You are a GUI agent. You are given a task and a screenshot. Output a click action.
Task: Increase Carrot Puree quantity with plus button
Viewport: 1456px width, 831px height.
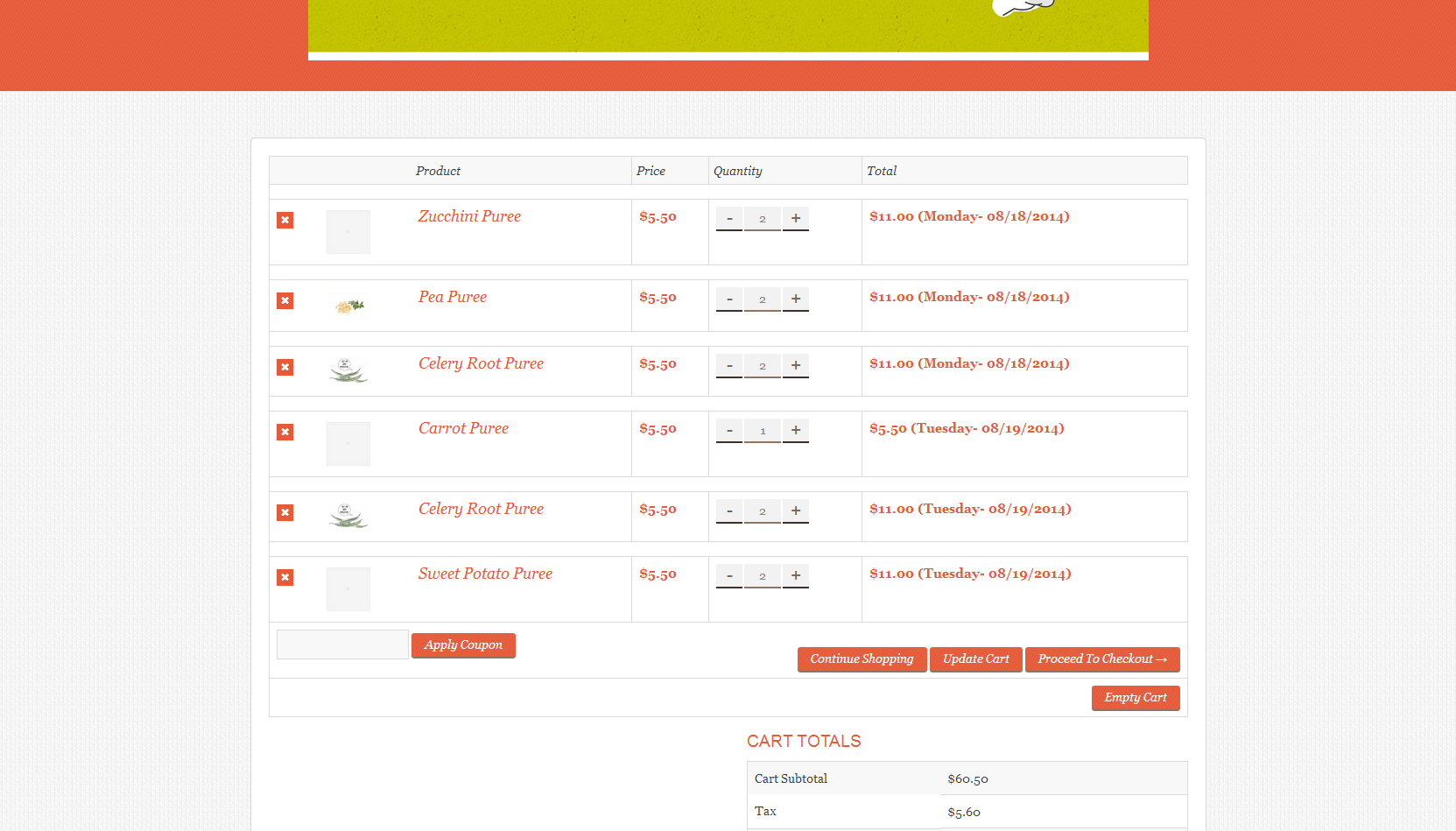pyautogui.click(x=796, y=431)
